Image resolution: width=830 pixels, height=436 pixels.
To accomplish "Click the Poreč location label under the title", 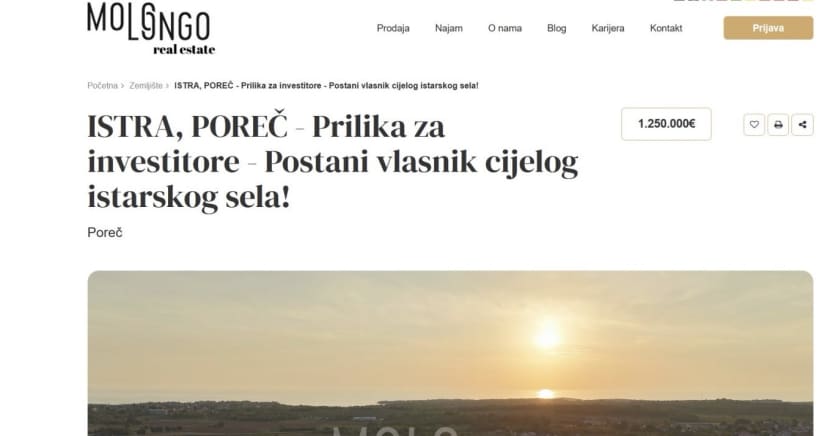I will point(105,232).
